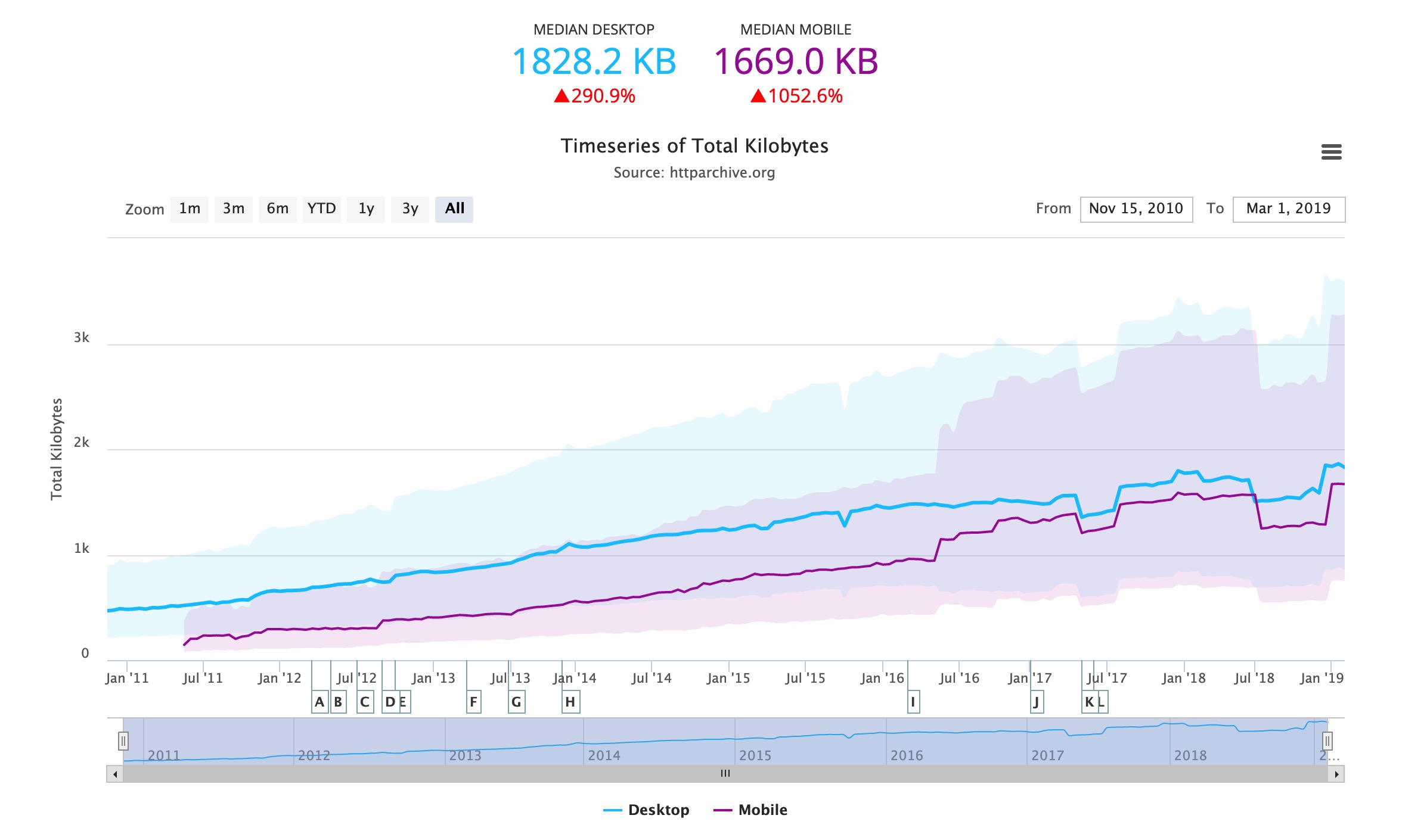The image size is (1427, 840).
Task: Edit the To date field Mar 1, 2019
Action: (1289, 209)
